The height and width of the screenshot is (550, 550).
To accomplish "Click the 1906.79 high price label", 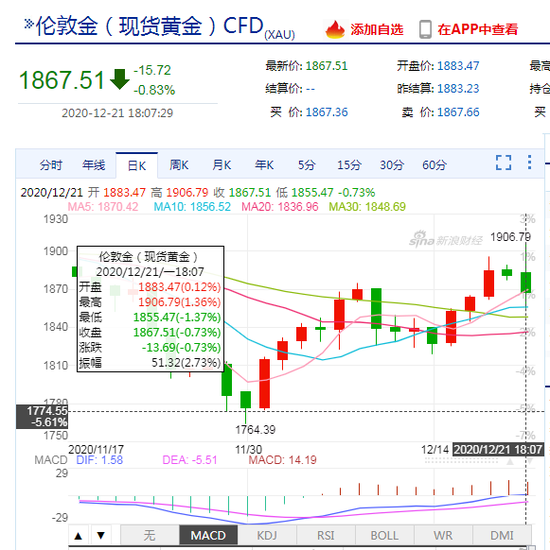I will point(510,237).
